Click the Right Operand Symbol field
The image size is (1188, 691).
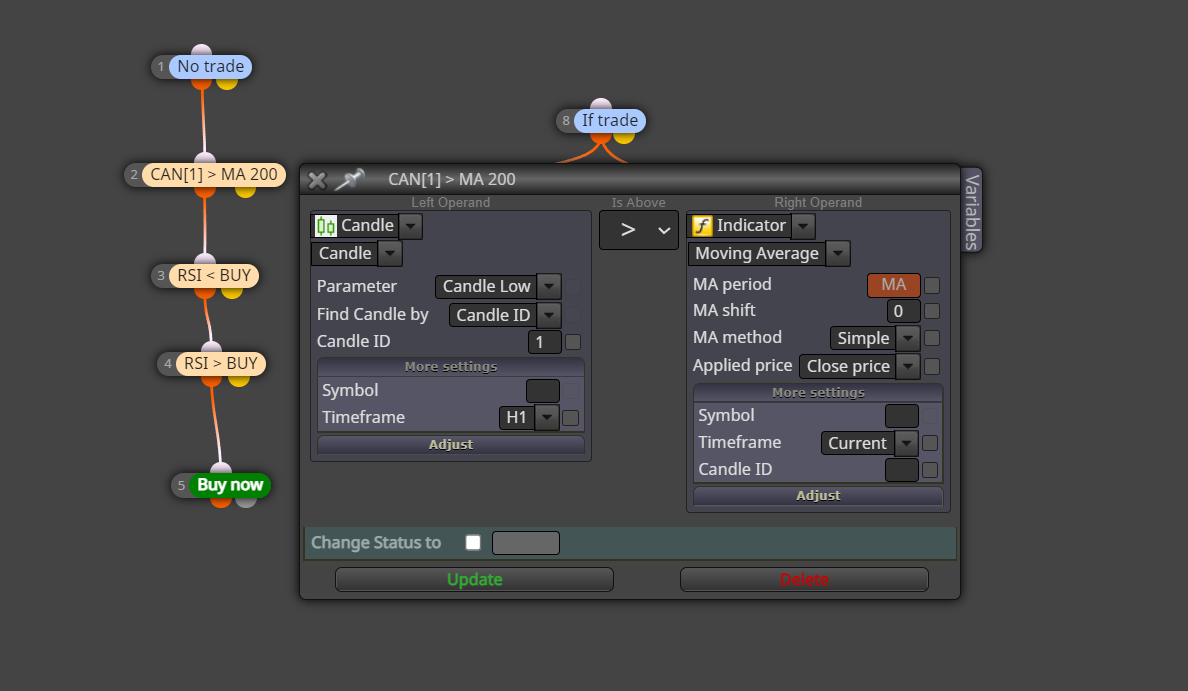point(902,416)
